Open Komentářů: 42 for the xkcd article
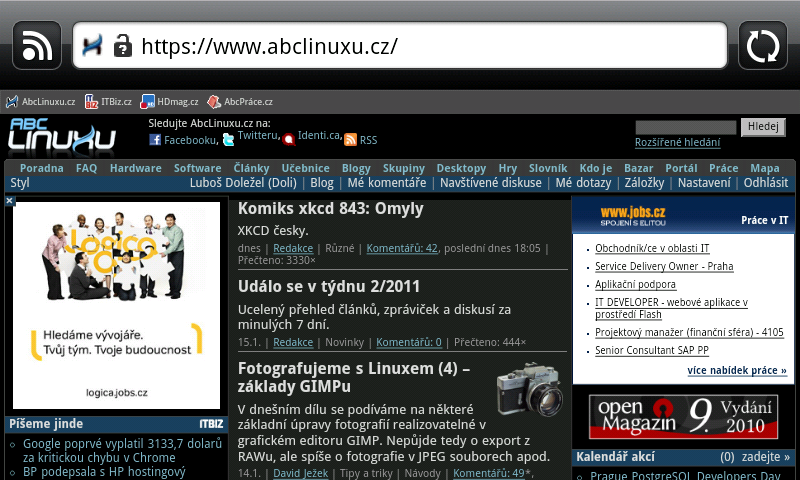This screenshot has height=480, width=800. pos(402,248)
